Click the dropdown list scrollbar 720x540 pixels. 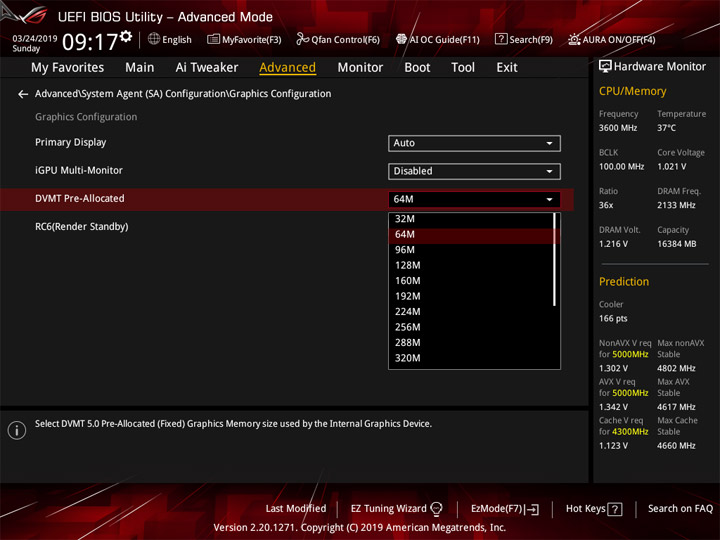(555, 259)
